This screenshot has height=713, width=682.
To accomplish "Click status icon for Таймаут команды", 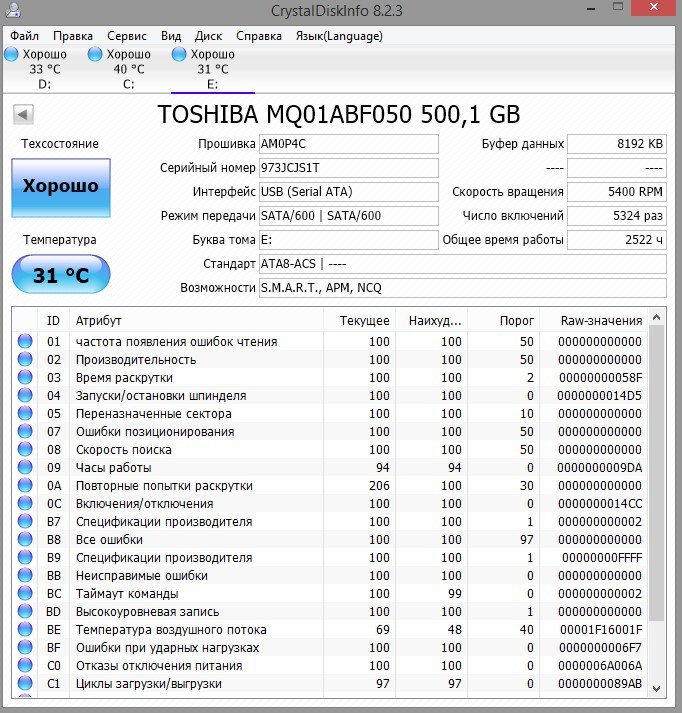I will (x=25, y=593).
